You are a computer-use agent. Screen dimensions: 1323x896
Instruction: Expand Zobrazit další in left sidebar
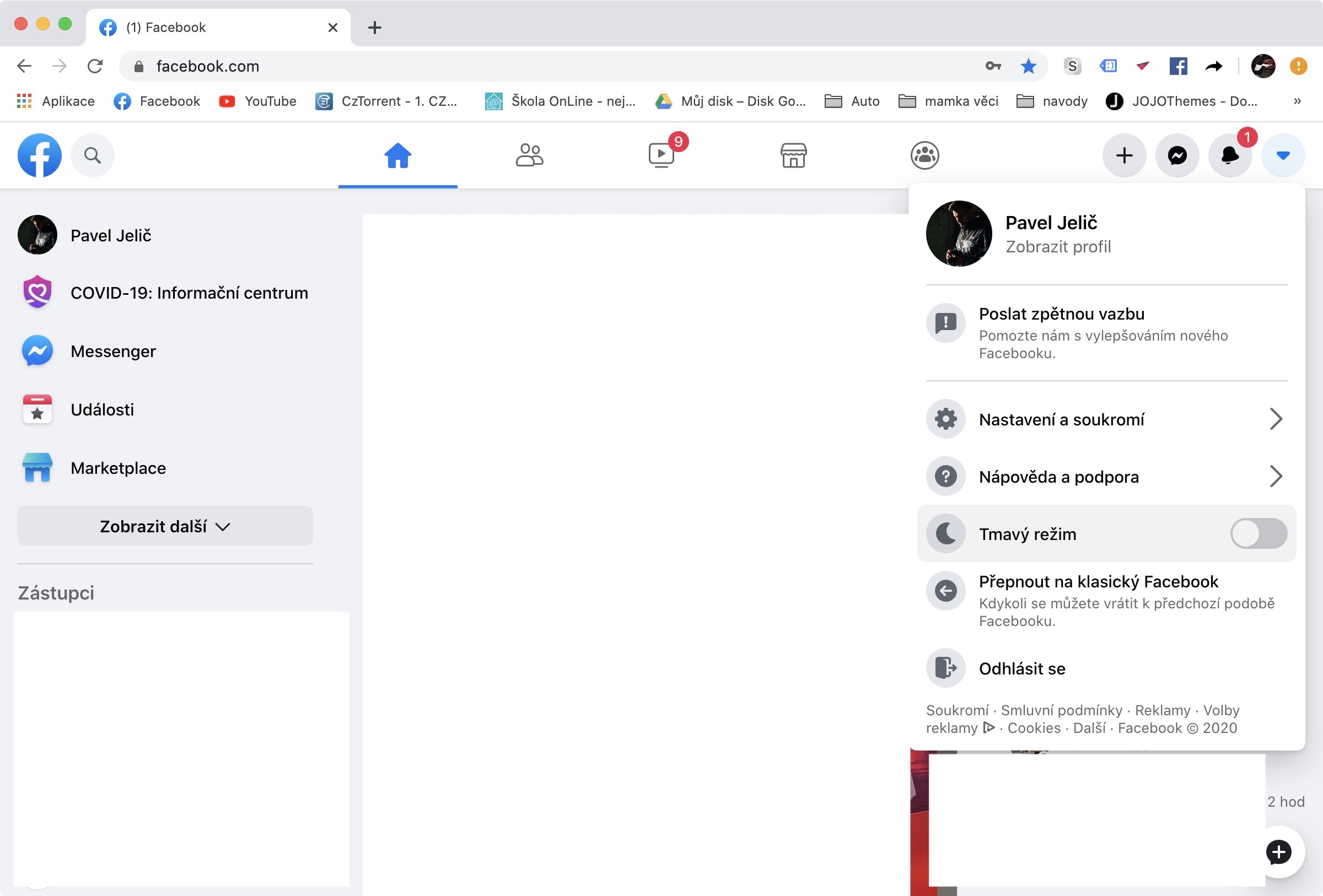coord(165,526)
